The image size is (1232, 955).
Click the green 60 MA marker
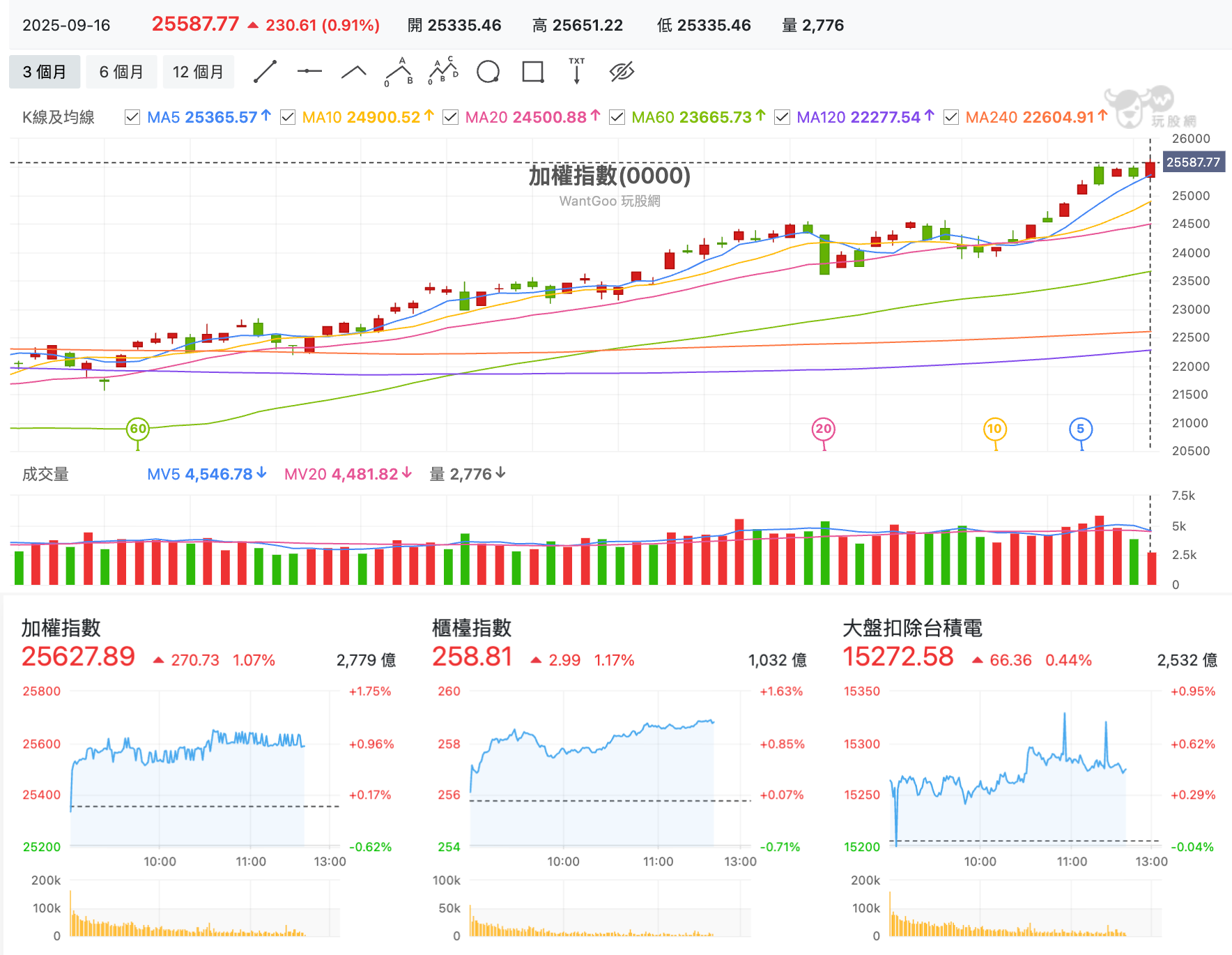click(x=138, y=429)
